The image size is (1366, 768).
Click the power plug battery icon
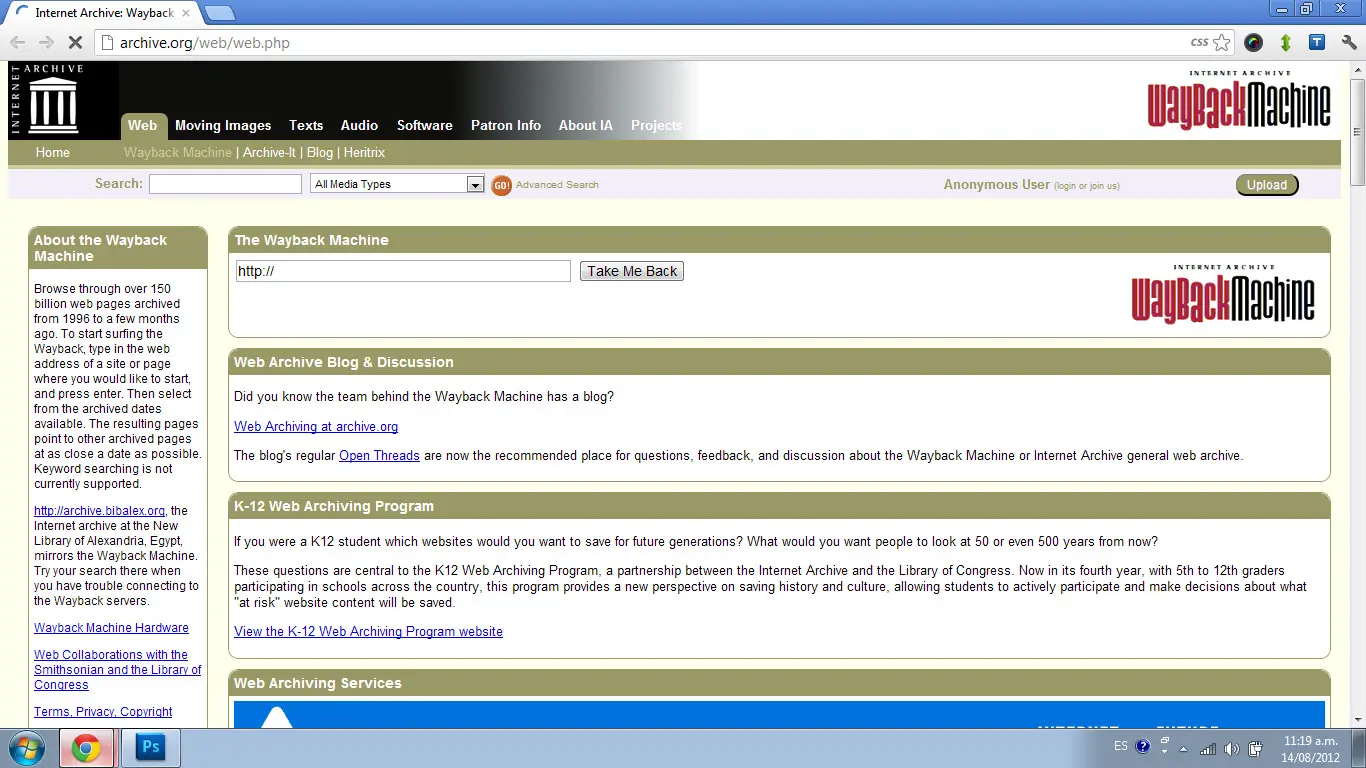1255,749
